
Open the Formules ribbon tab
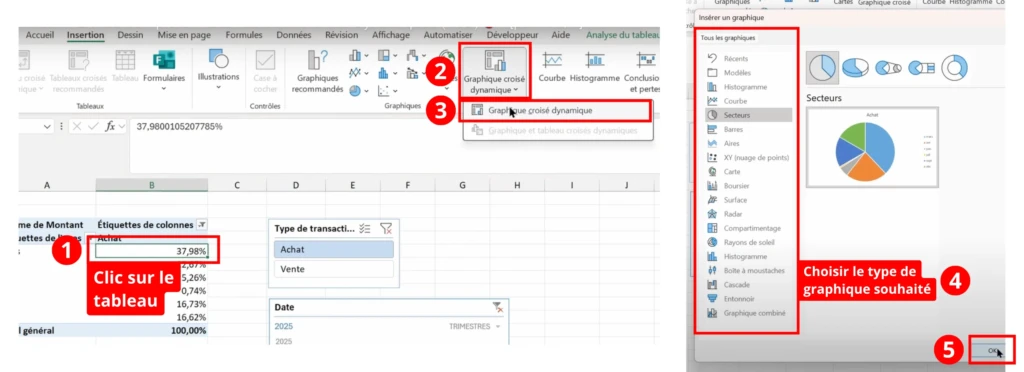click(244, 35)
